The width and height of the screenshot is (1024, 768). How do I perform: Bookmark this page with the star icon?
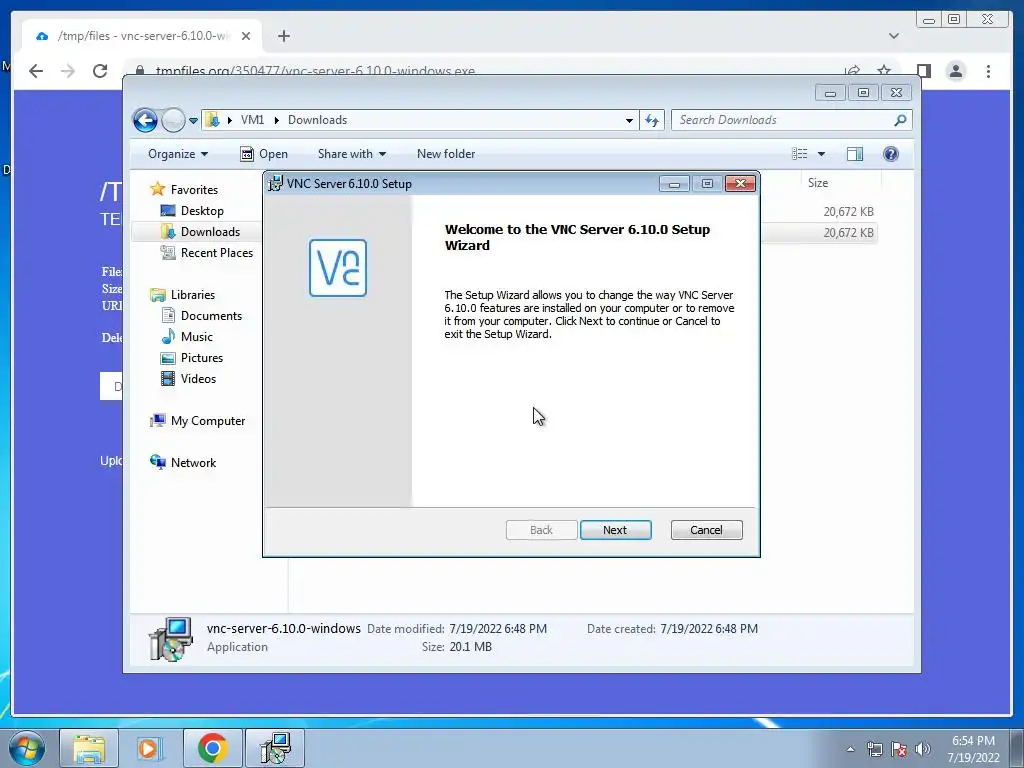tap(884, 71)
